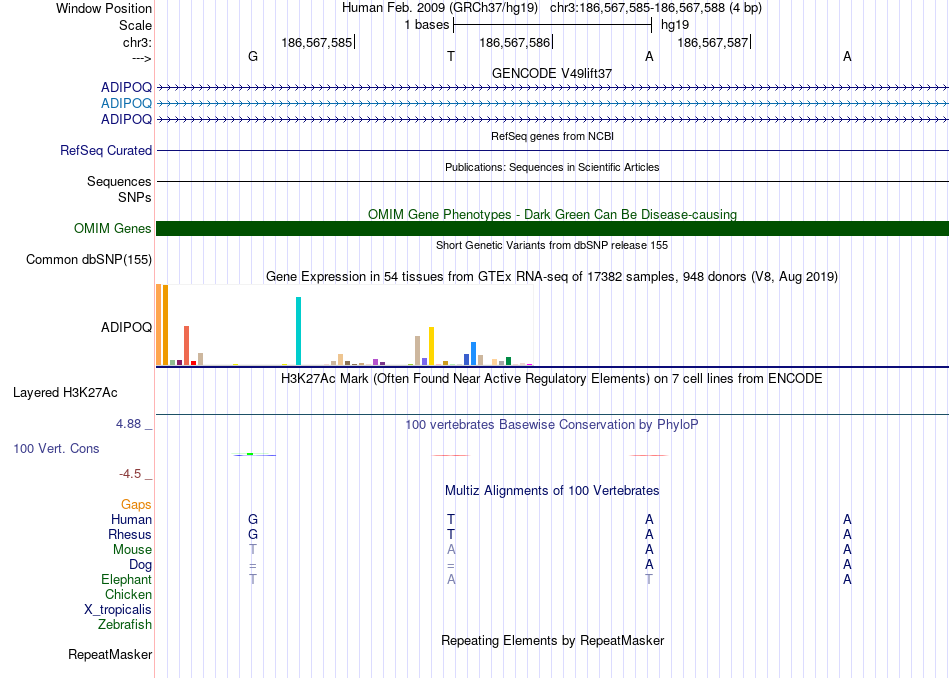
Task: Click the hg19 label beside the scale bar
Action: coord(674,25)
